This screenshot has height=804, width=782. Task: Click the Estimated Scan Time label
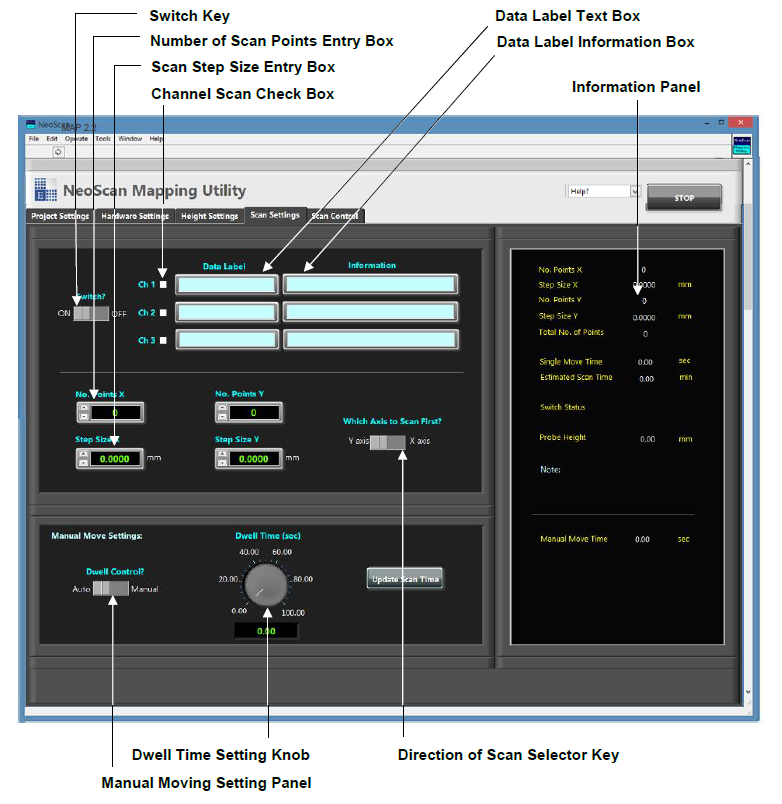pos(576,377)
